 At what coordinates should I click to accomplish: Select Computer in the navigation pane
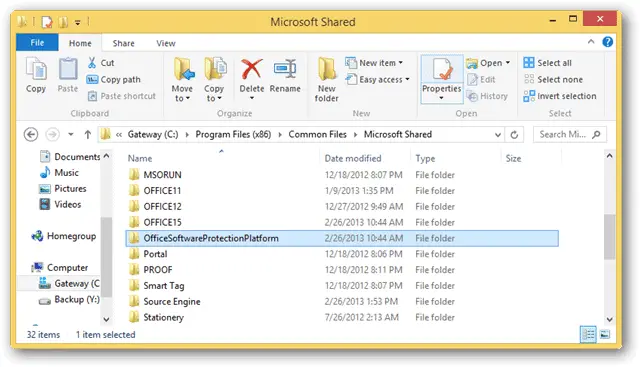click(60, 268)
